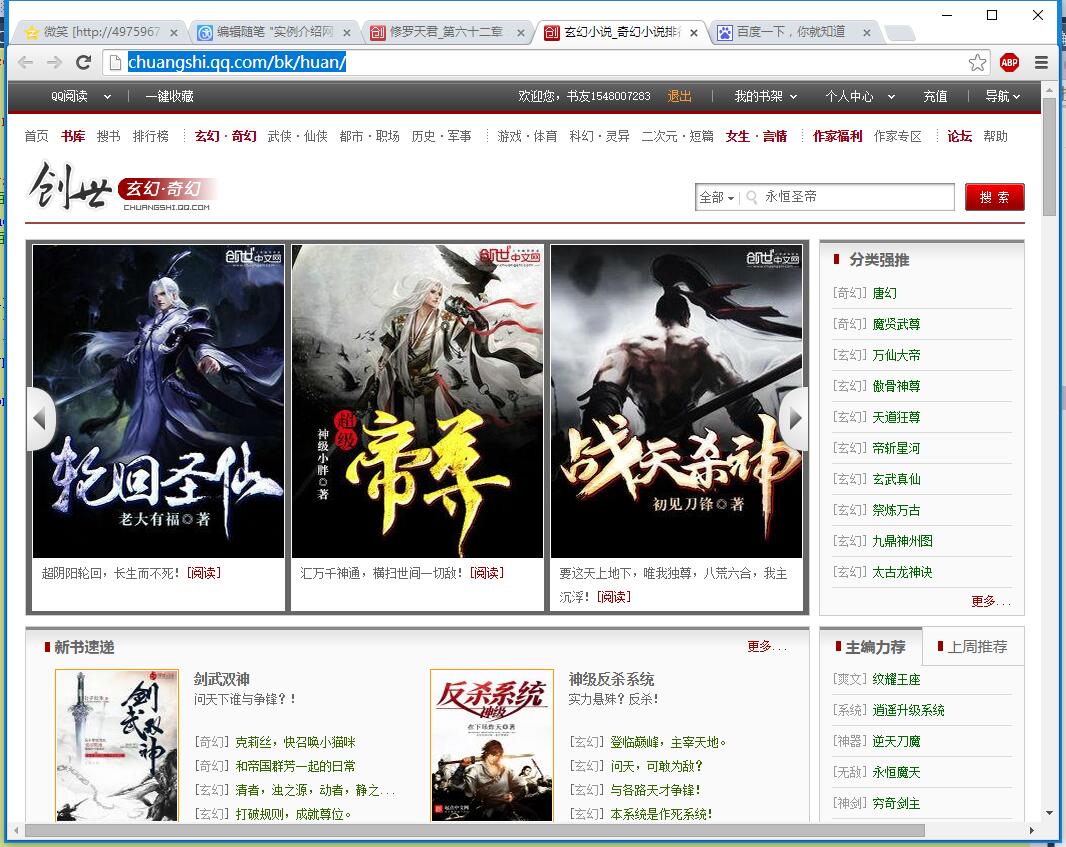This screenshot has width=1066, height=847.
Task: Click the search input field
Action: coord(855,198)
